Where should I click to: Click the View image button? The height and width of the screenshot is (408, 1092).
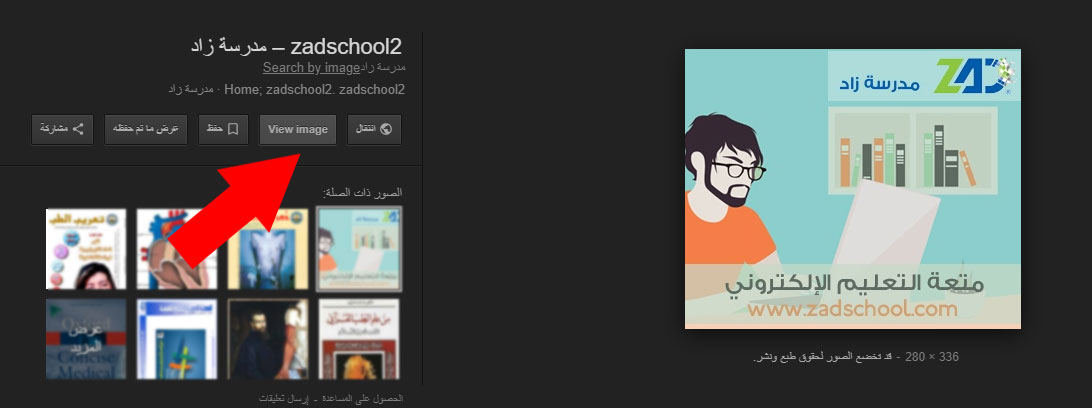click(x=297, y=130)
